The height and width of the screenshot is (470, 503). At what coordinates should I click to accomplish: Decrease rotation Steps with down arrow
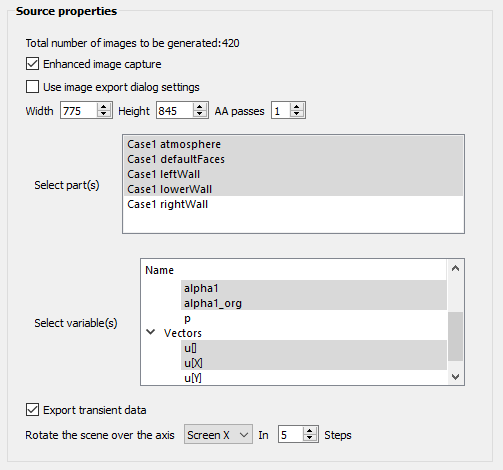pos(310,438)
